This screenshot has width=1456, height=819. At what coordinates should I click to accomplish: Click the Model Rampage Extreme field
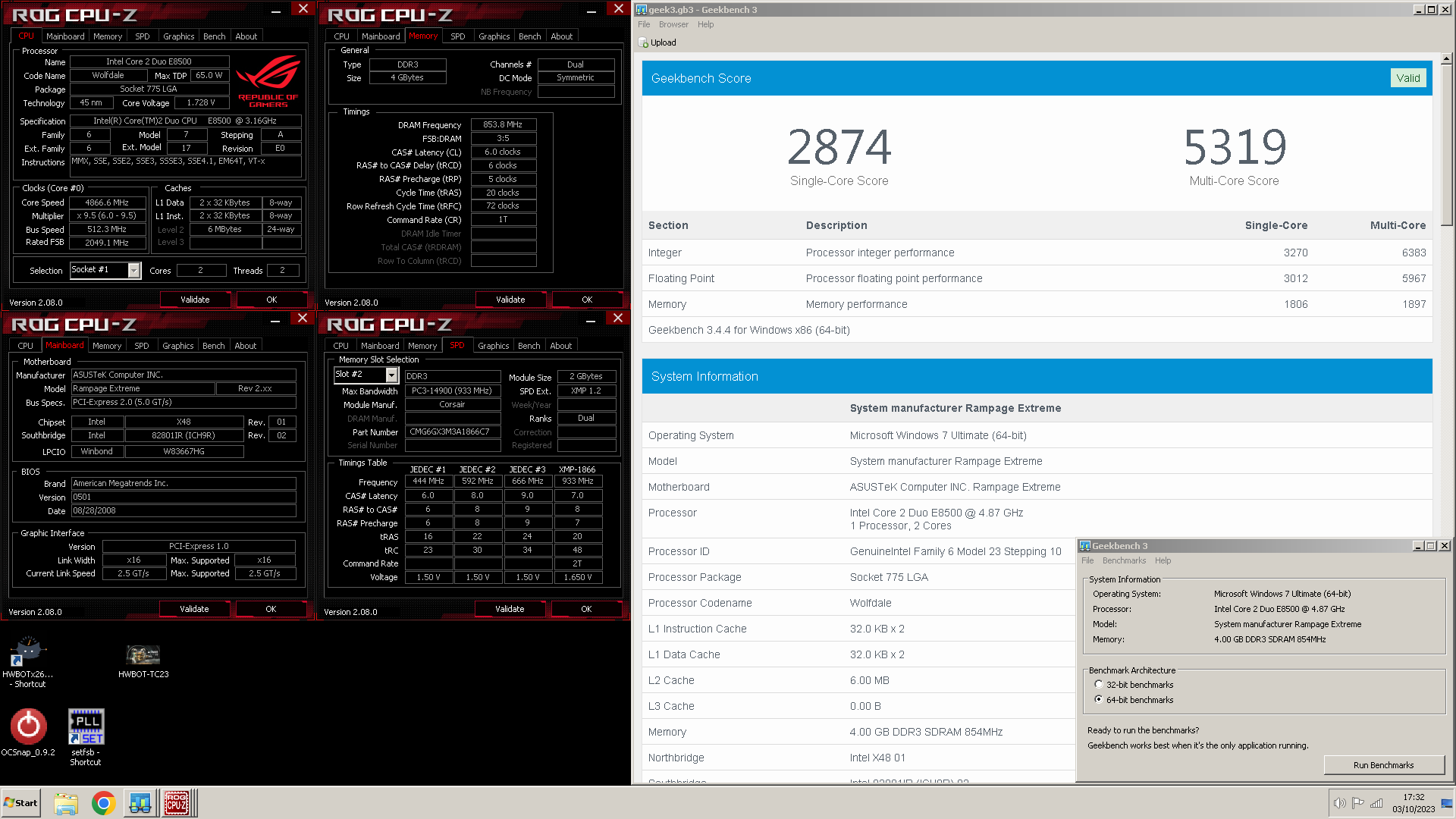(x=143, y=388)
